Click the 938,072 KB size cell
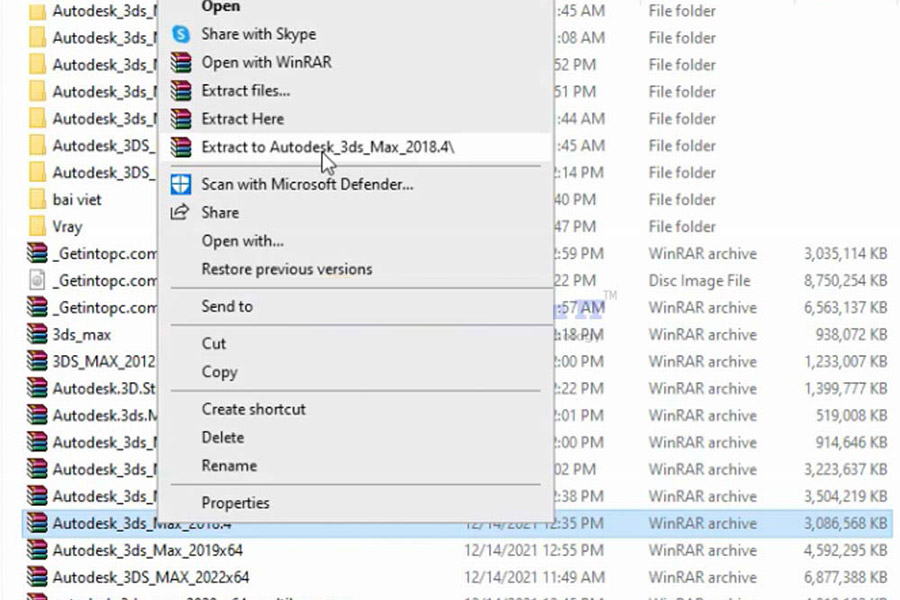Viewport: 900px width, 600px height. [851, 335]
